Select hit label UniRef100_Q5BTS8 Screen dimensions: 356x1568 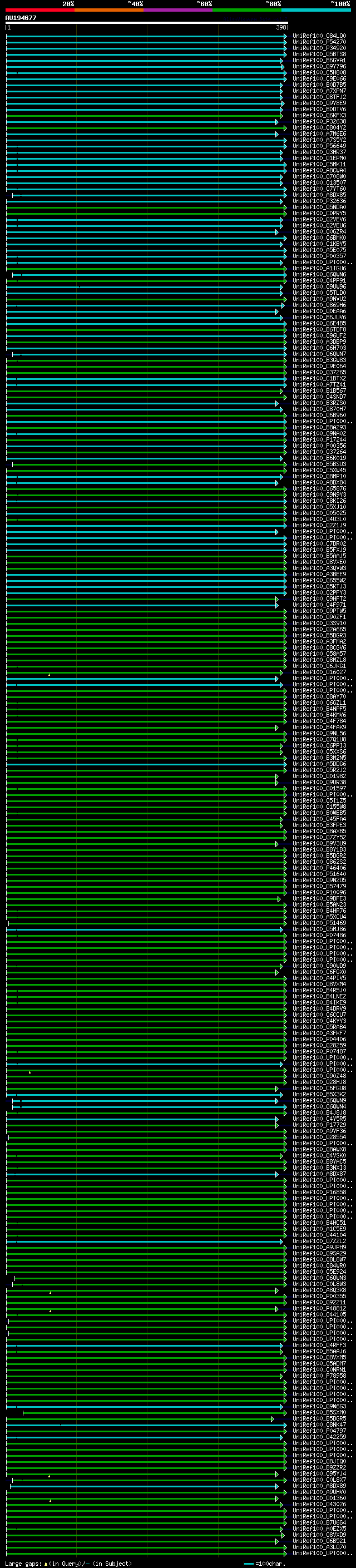pos(319,54)
